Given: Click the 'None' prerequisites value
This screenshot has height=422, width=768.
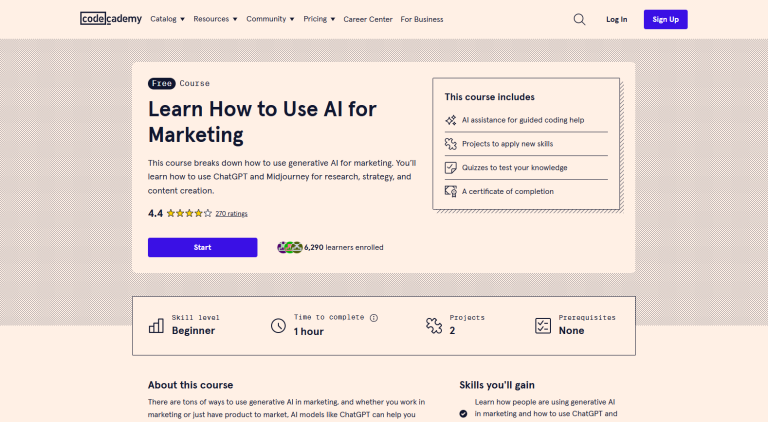Looking at the screenshot, I should pyautogui.click(x=571, y=330).
